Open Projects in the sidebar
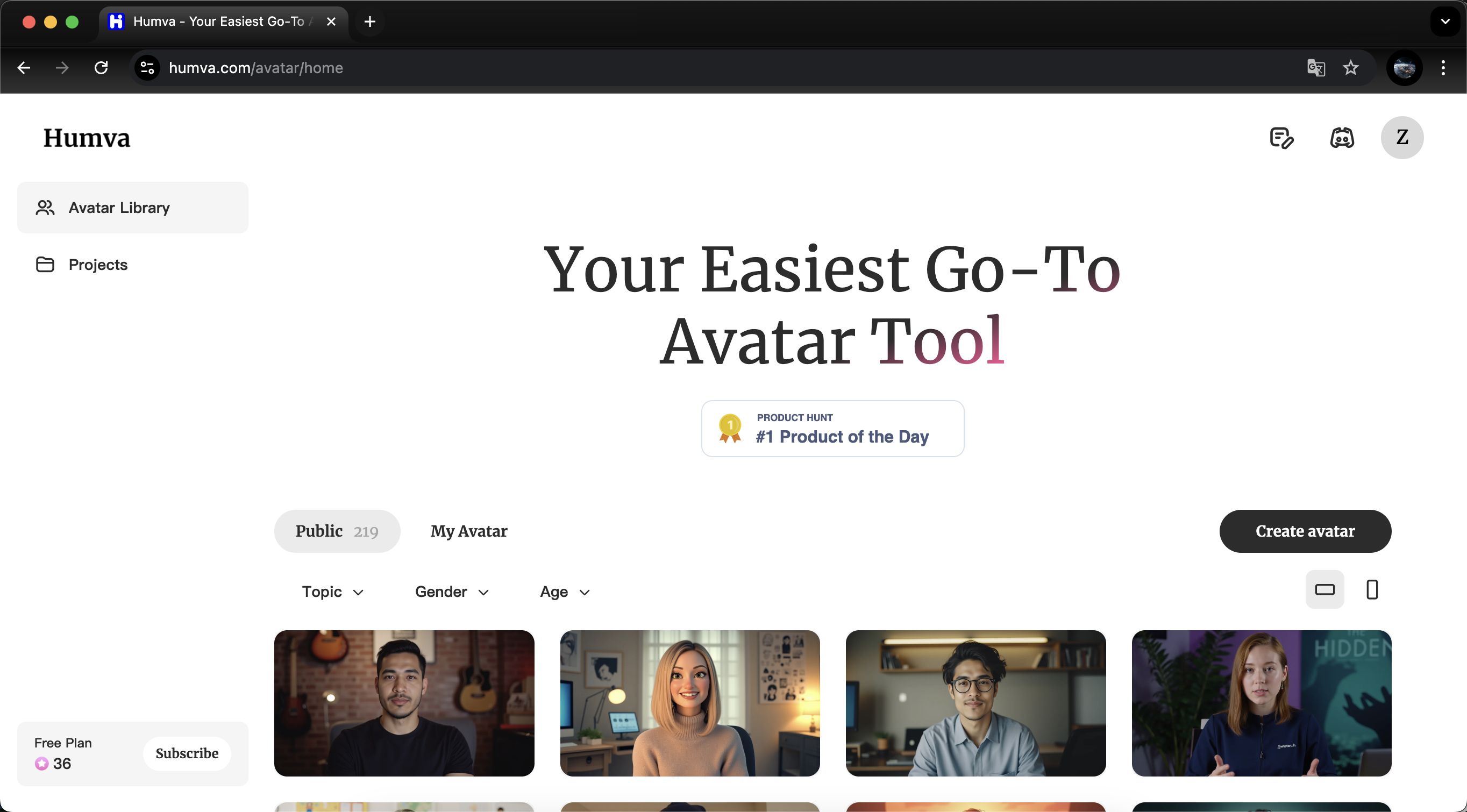Screen dimensions: 1467x812 click(97, 265)
